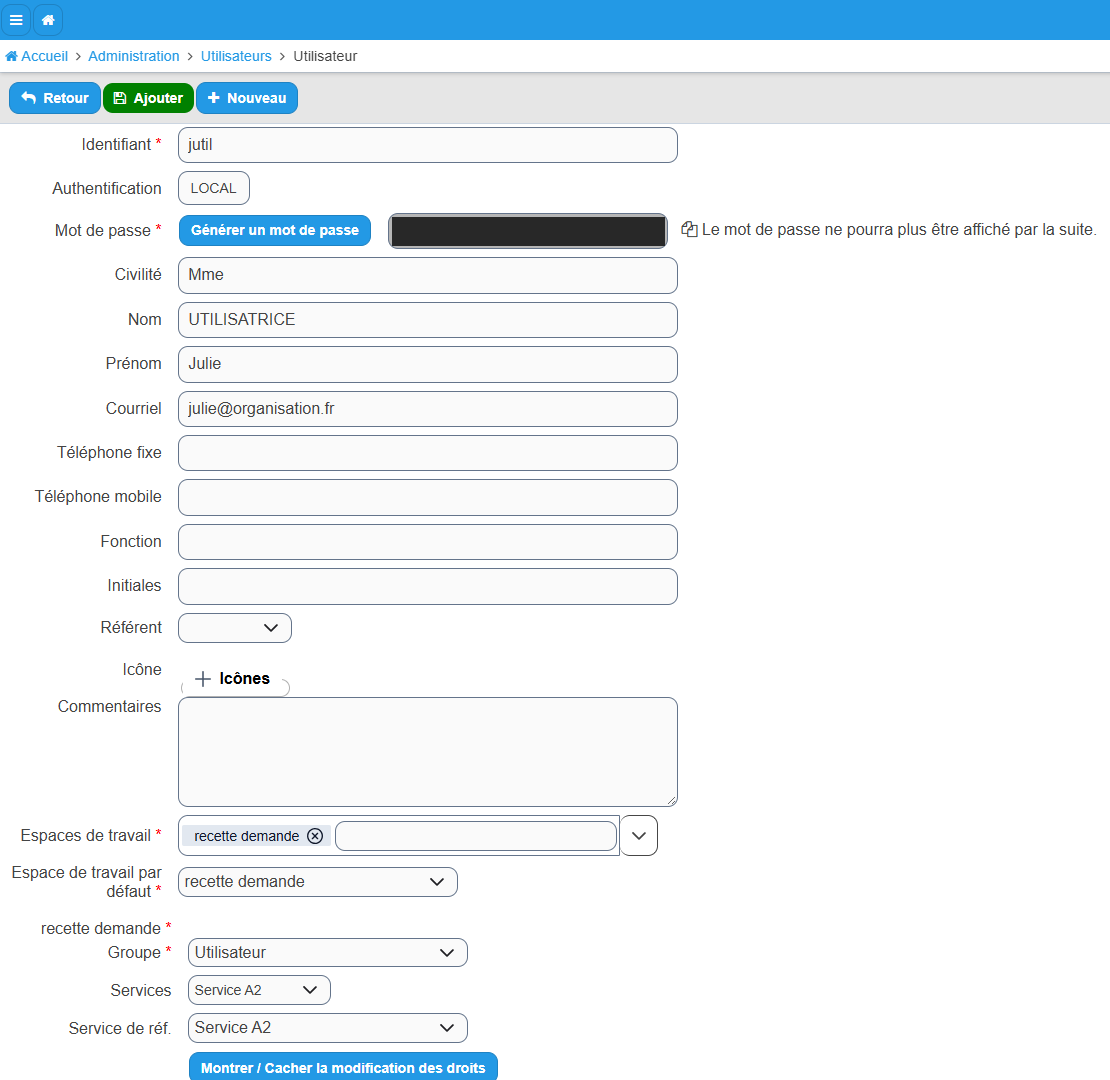Click the Nouveau button
The height and width of the screenshot is (1080, 1110).
click(247, 98)
